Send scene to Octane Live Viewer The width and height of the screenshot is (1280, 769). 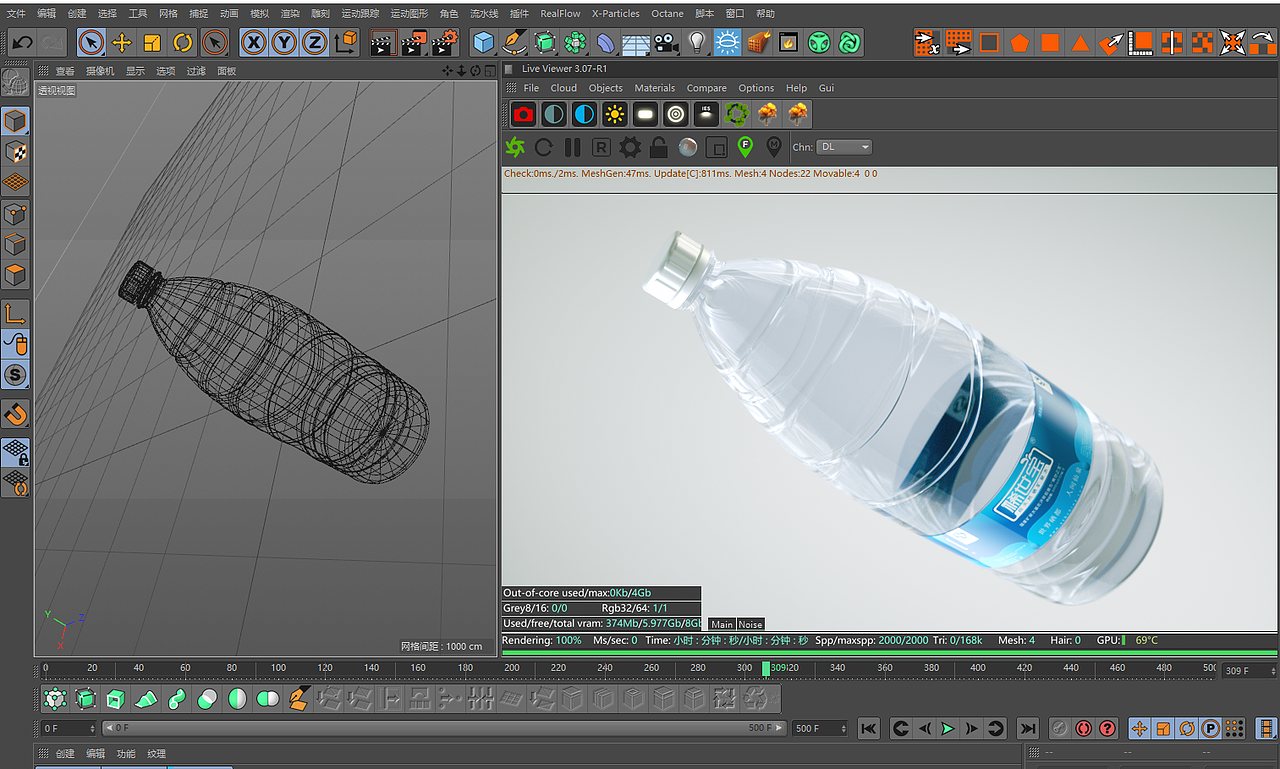tap(515, 147)
